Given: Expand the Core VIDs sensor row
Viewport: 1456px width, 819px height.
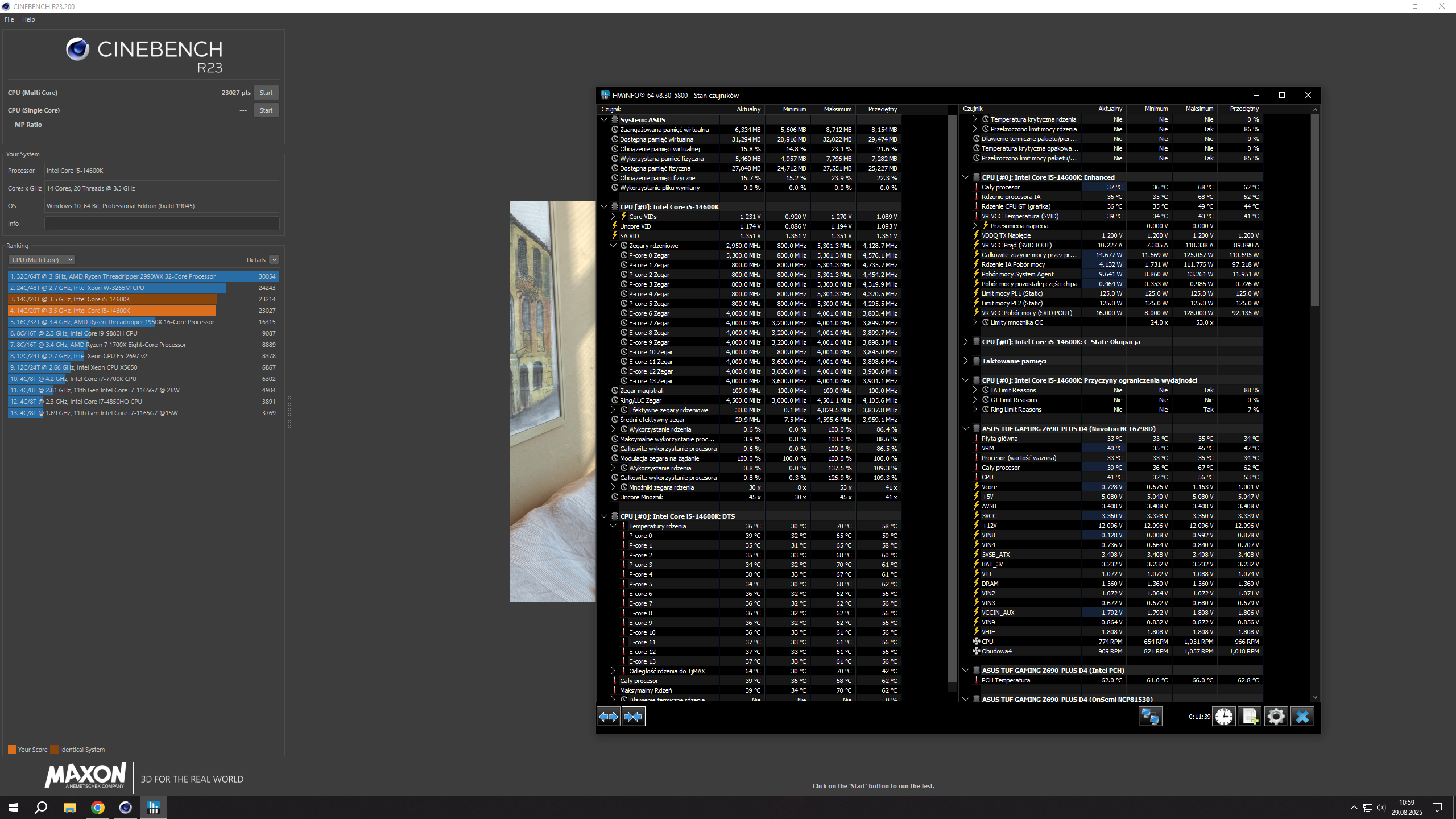Looking at the screenshot, I should [x=613, y=217].
